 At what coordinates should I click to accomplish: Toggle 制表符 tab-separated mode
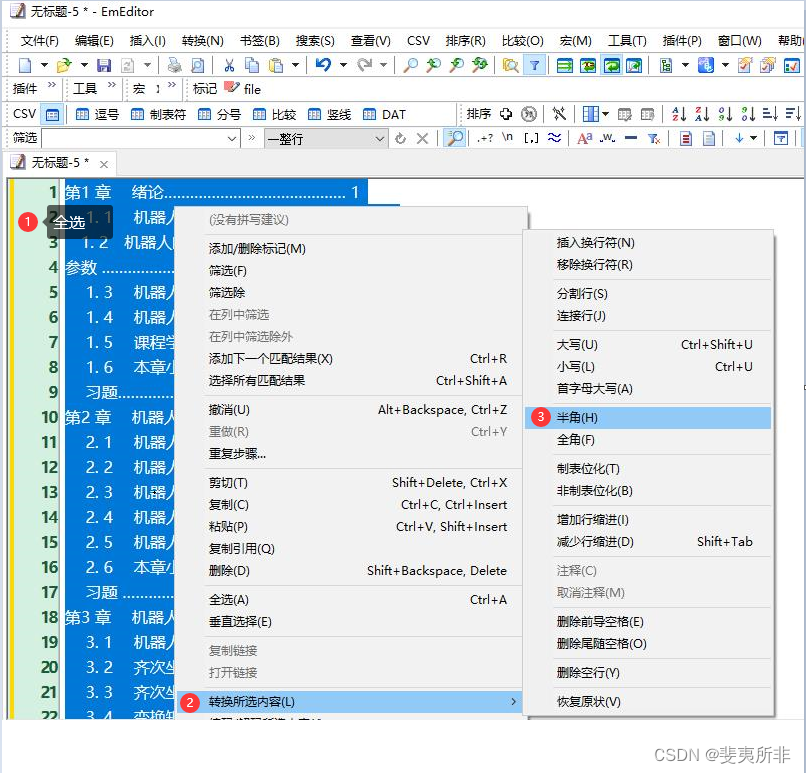point(158,114)
